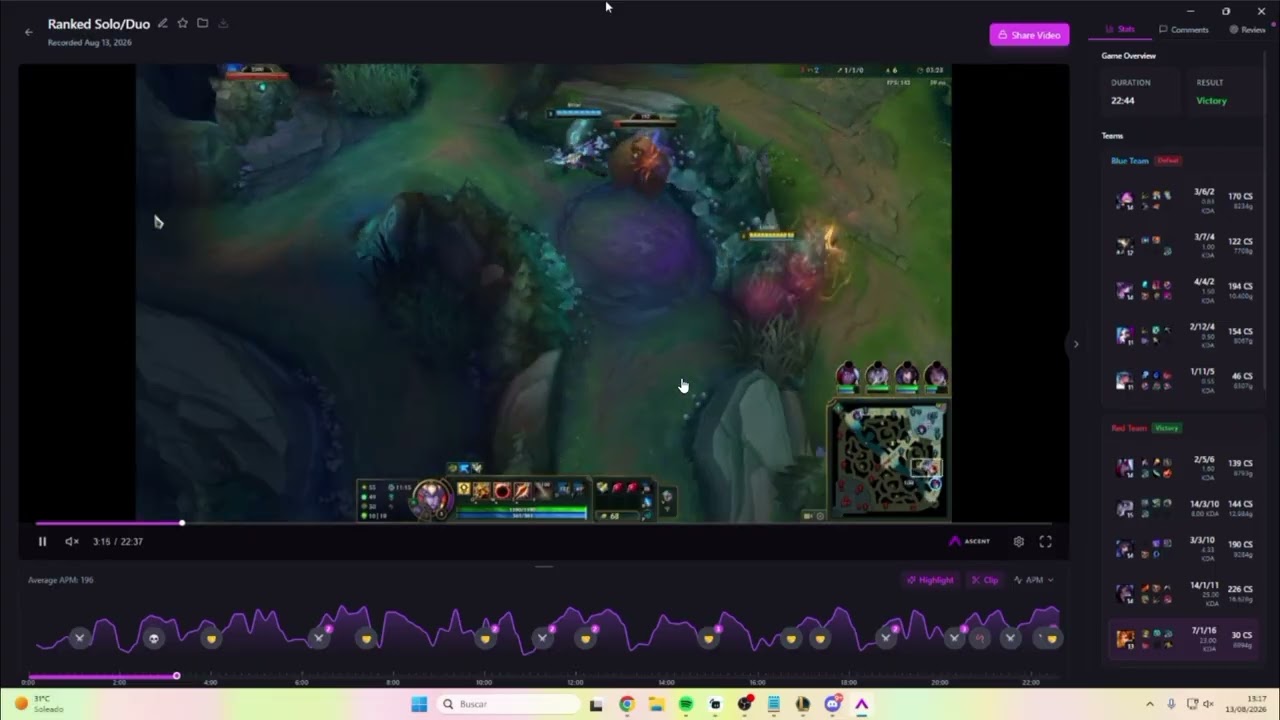This screenshot has width=1280, height=720.
Task: Click the Ranked Solo/Duo title
Action: coord(99,24)
